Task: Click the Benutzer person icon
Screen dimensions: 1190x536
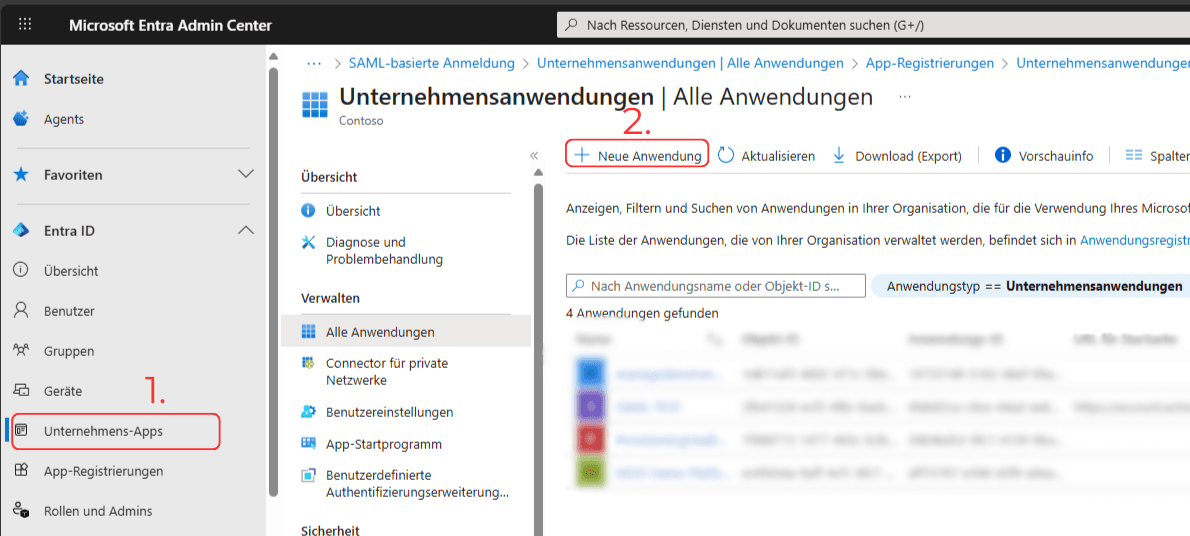Action: coord(21,311)
